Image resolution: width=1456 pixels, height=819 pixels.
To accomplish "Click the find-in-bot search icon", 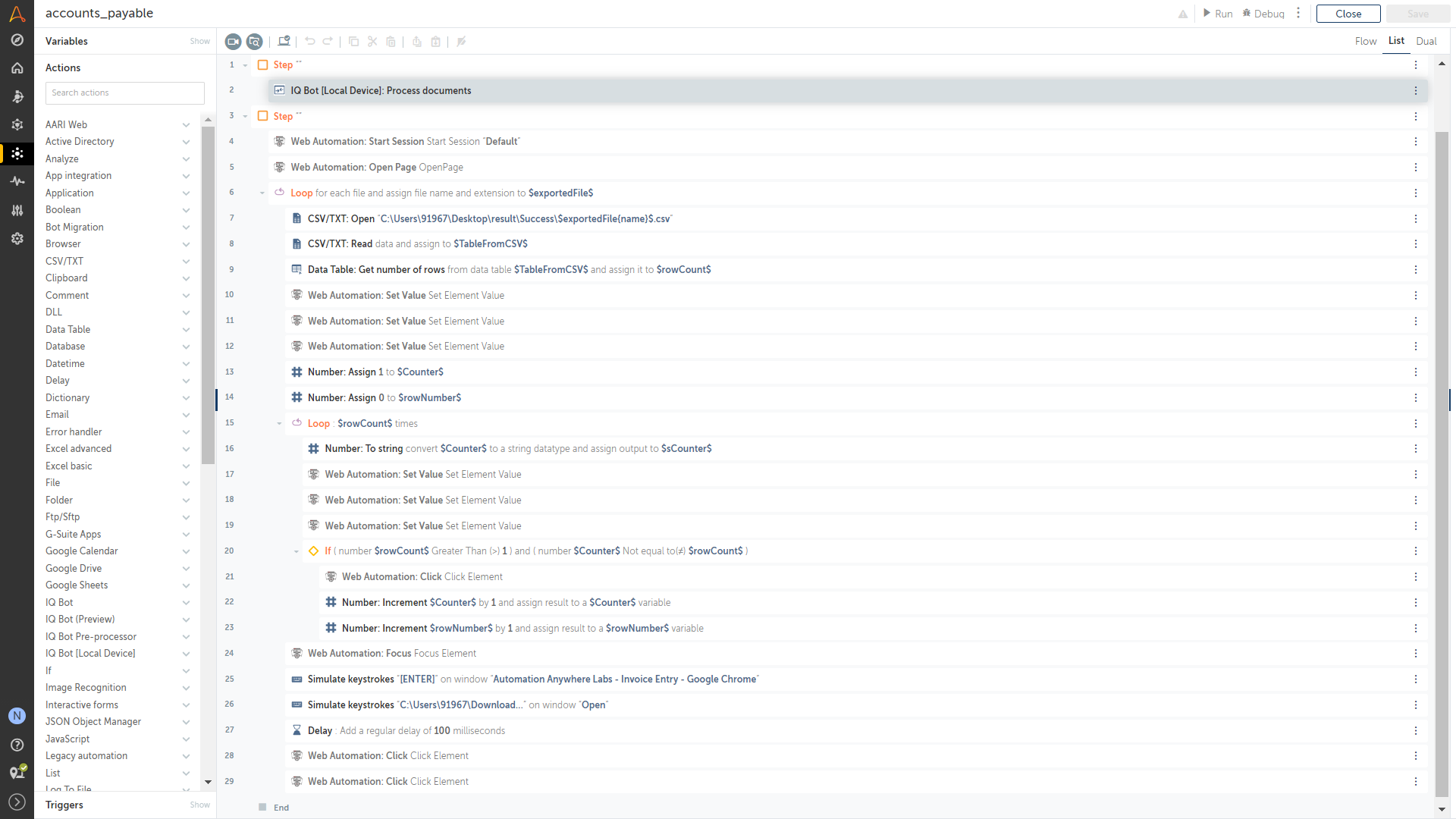I will pyautogui.click(x=255, y=42).
